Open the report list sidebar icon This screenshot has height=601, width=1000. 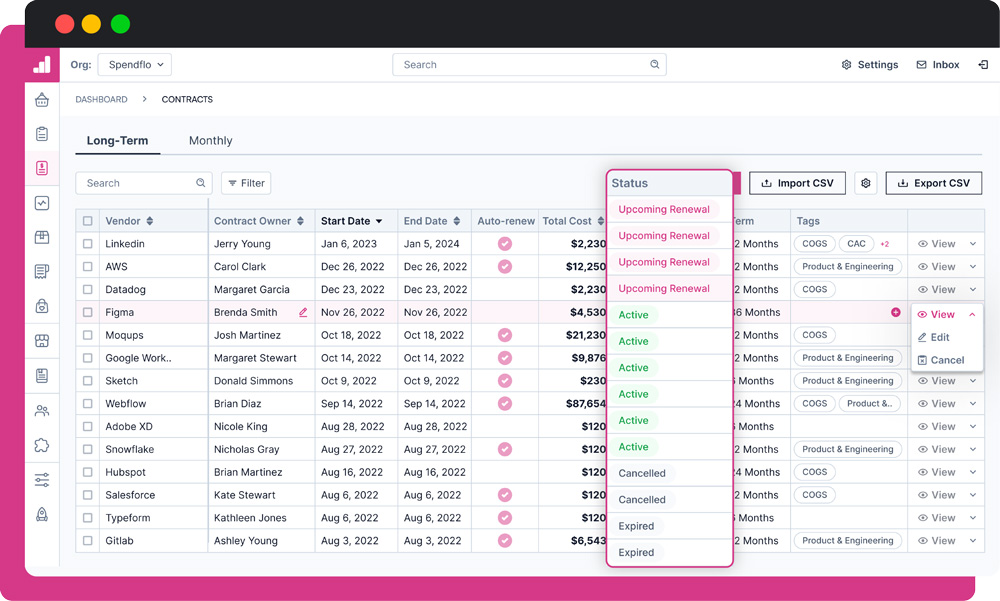click(x=42, y=375)
